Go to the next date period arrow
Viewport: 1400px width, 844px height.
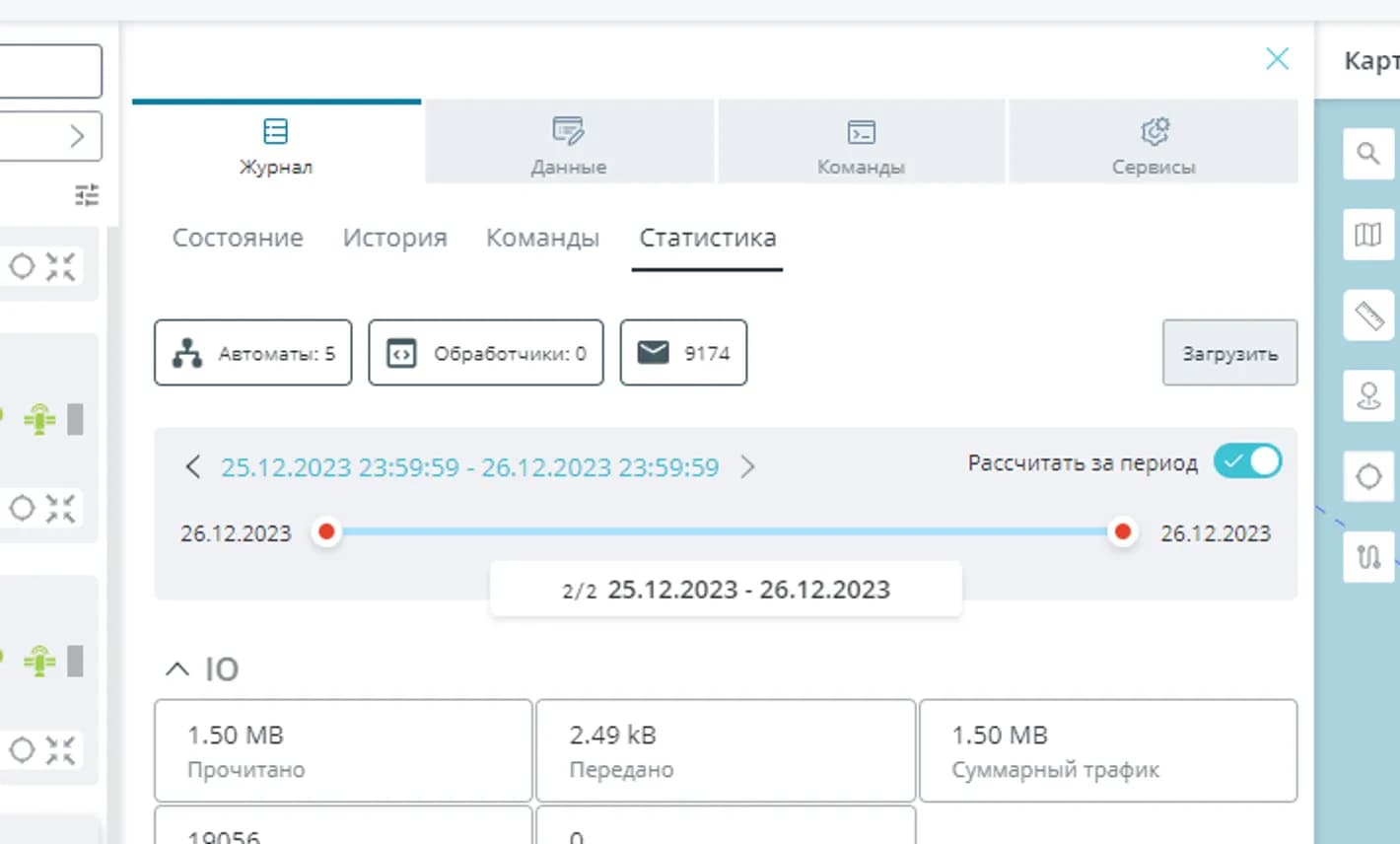[747, 466]
